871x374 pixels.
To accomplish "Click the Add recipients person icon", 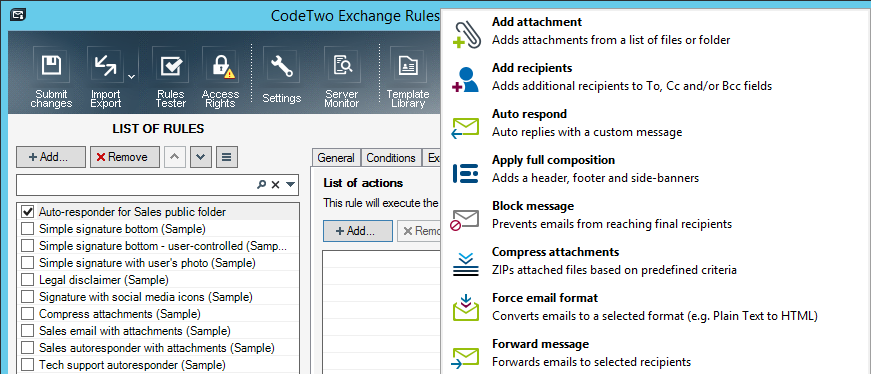I will click(465, 79).
